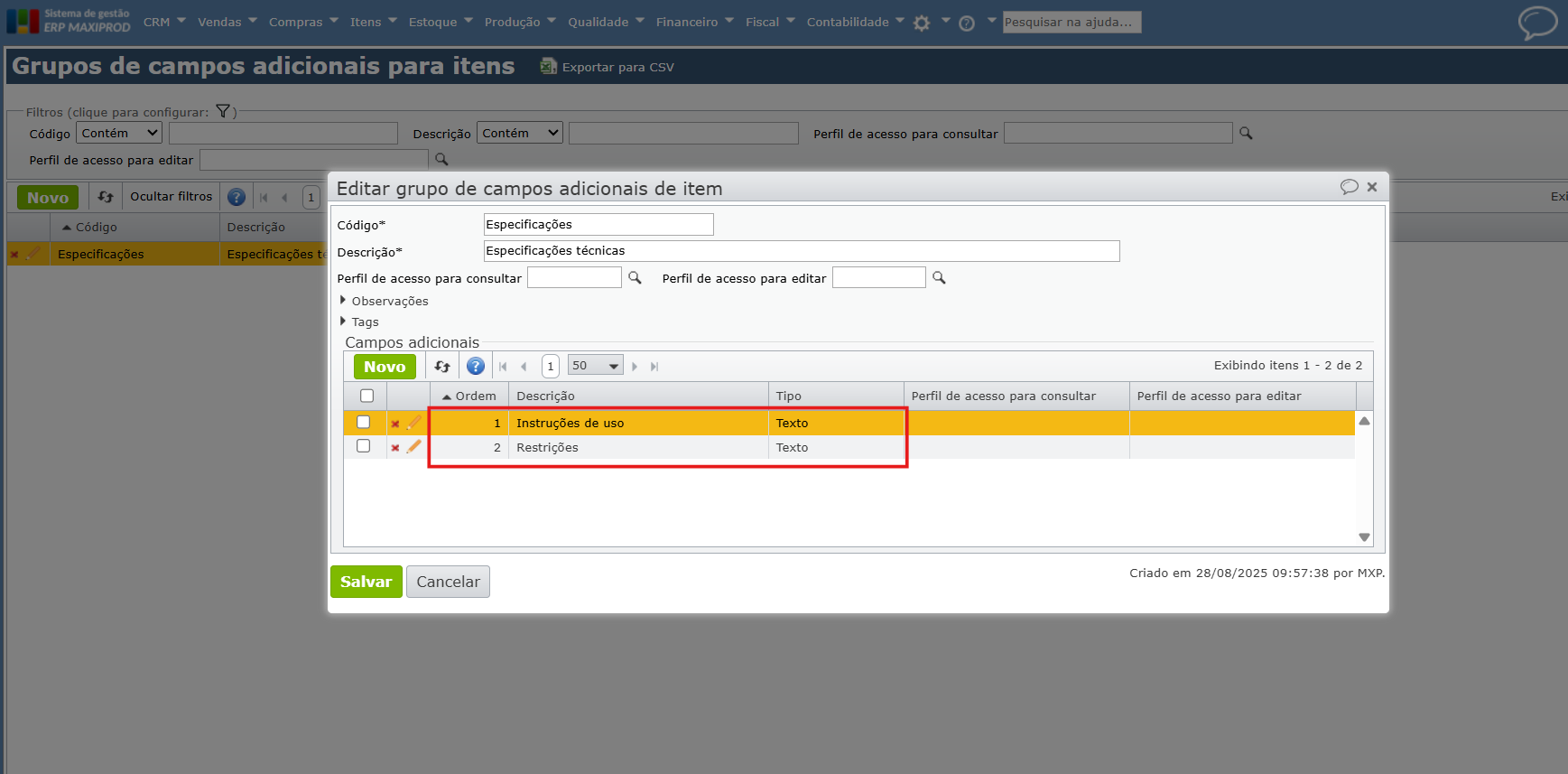Click the scroll up arrow in dialog grid
Viewport: 1568px width, 774px height.
click(1365, 421)
